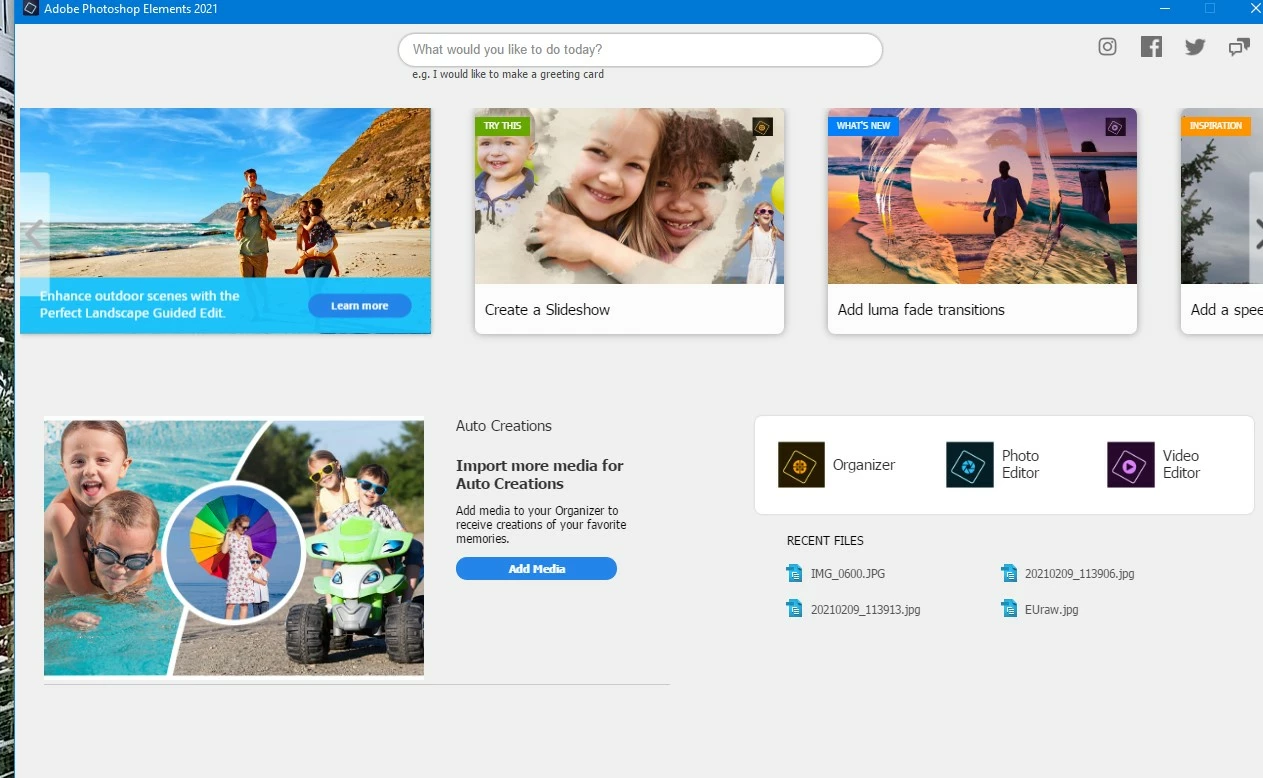Minimize the Photoshop Elements window
The image size is (1263, 778).
tap(1165, 9)
